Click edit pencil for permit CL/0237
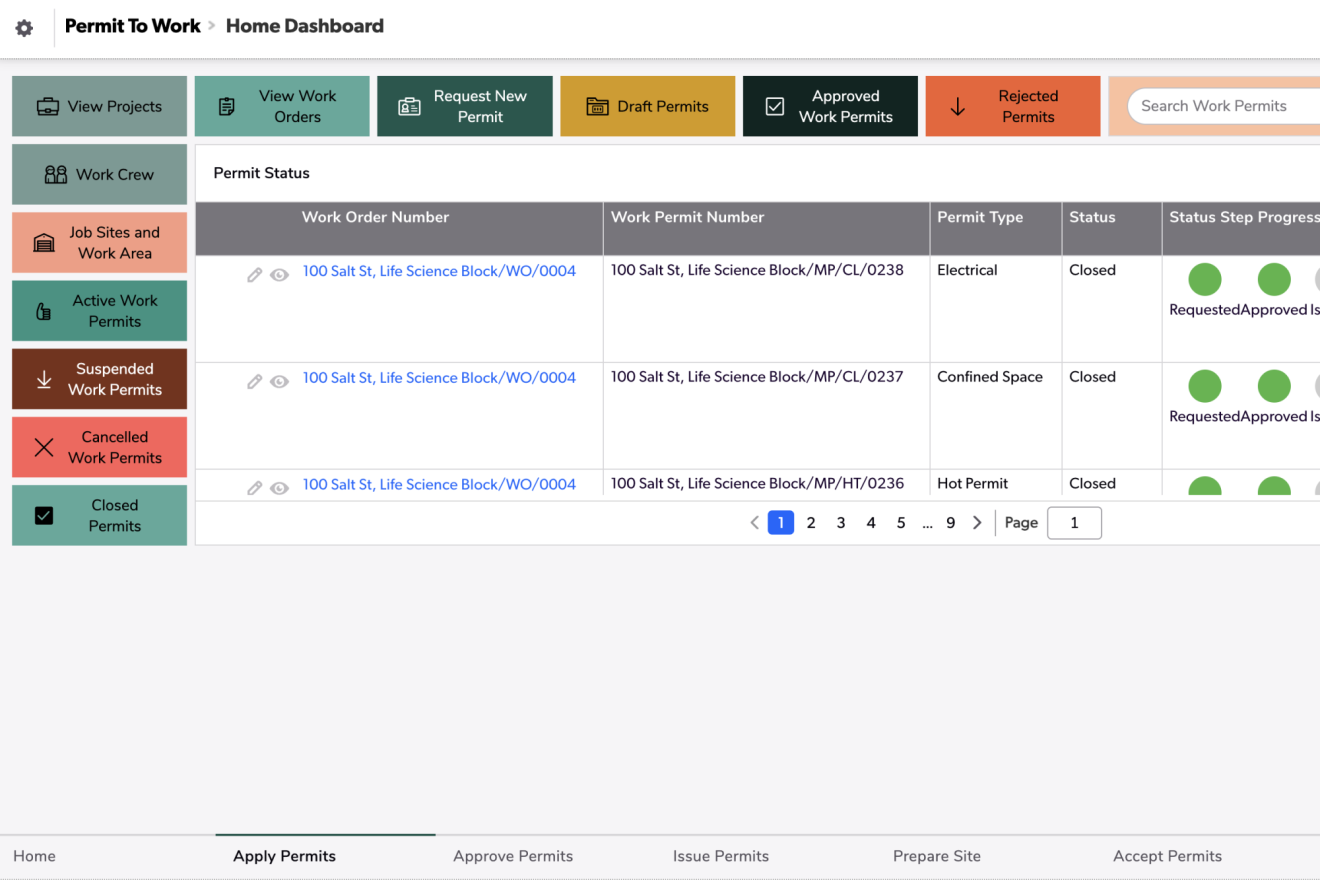1320x880 pixels. (255, 381)
